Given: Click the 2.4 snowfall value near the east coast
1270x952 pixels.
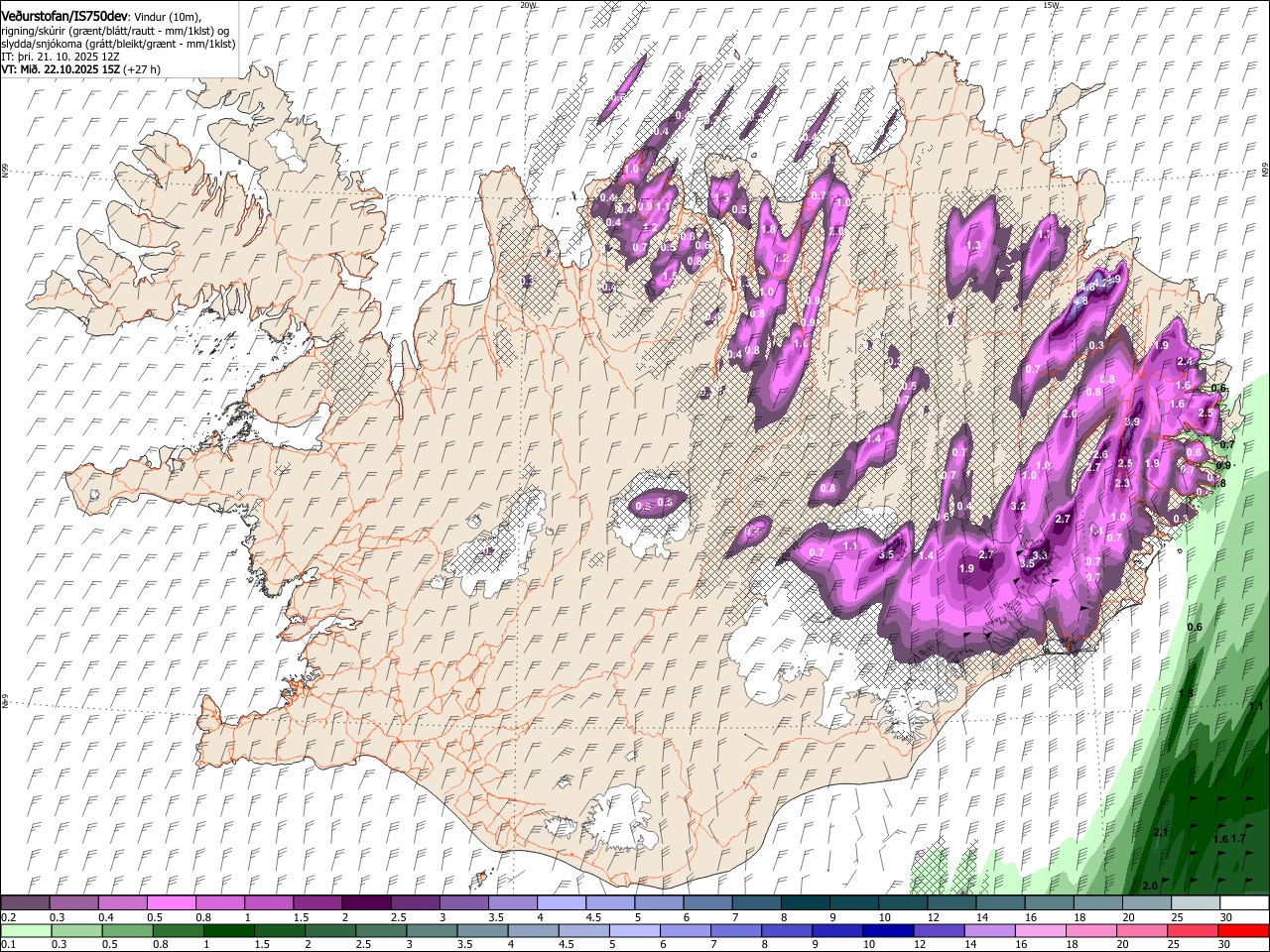Looking at the screenshot, I should [x=1185, y=361].
